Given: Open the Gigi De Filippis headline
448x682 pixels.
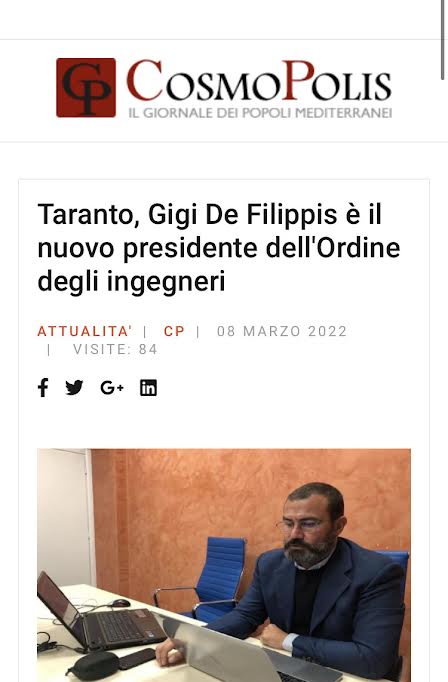Looking at the screenshot, I should pyautogui.click(x=219, y=248).
